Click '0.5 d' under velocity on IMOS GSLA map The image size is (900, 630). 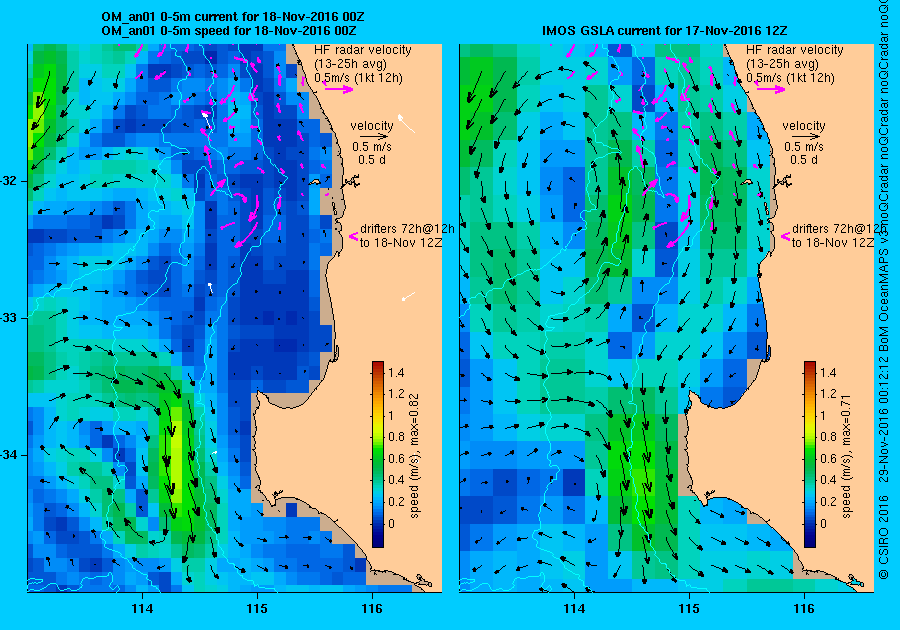(x=804, y=160)
